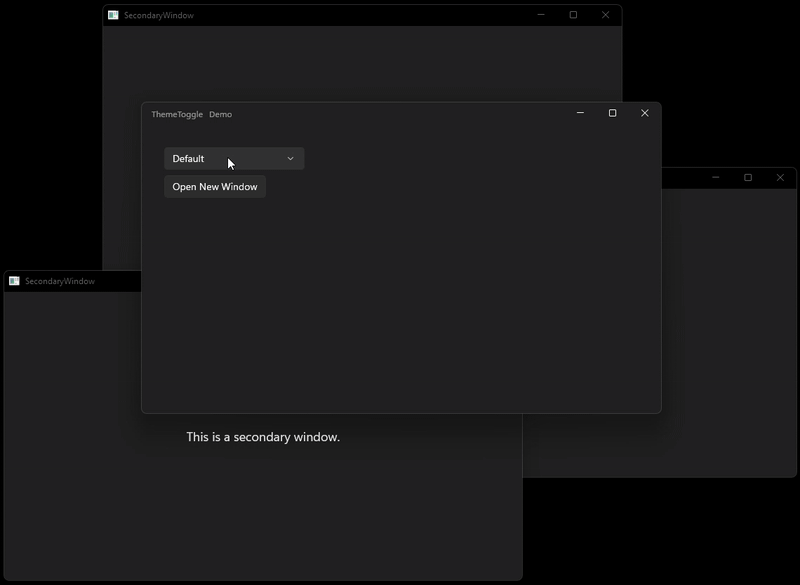Close the topmost SecondaryWindow
The width and height of the screenshot is (800, 585).
(x=604, y=15)
